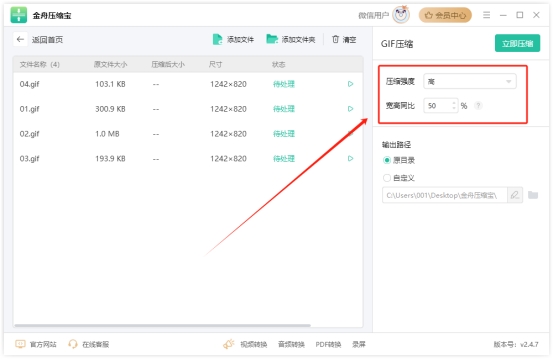Click the back arrow icon
This screenshot has width=553, height=360.
20,39
